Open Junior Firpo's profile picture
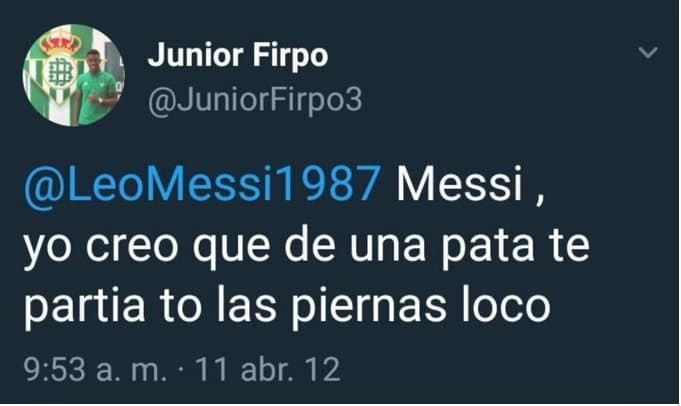The height and width of the screenshot is (406, 681). [74, 75]
